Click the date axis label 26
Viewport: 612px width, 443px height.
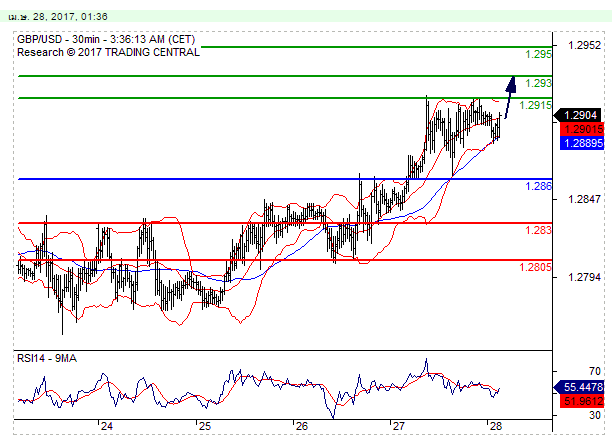click(302, 426)
